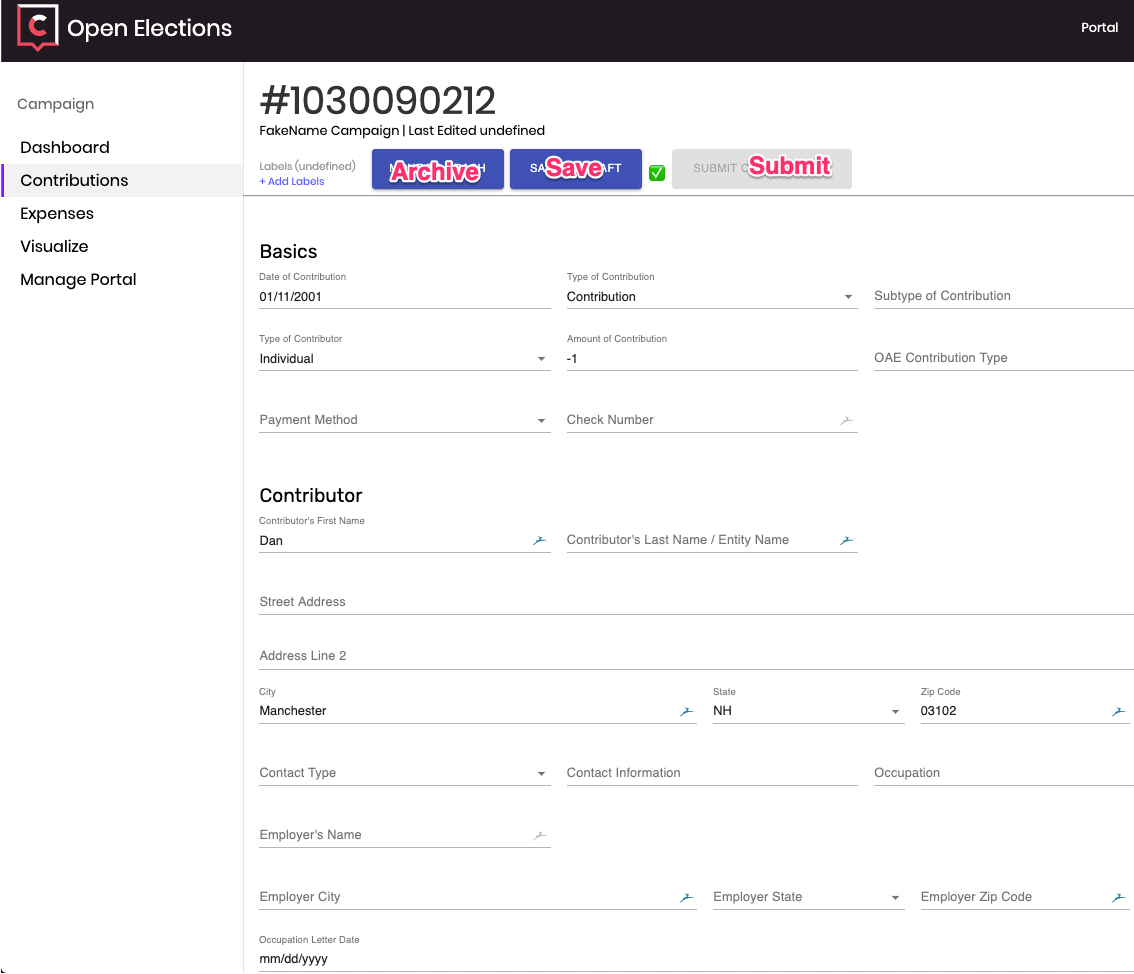Click the Contributor section heading
This screenshot has width=1134, height=974.
tap(311, 495)
